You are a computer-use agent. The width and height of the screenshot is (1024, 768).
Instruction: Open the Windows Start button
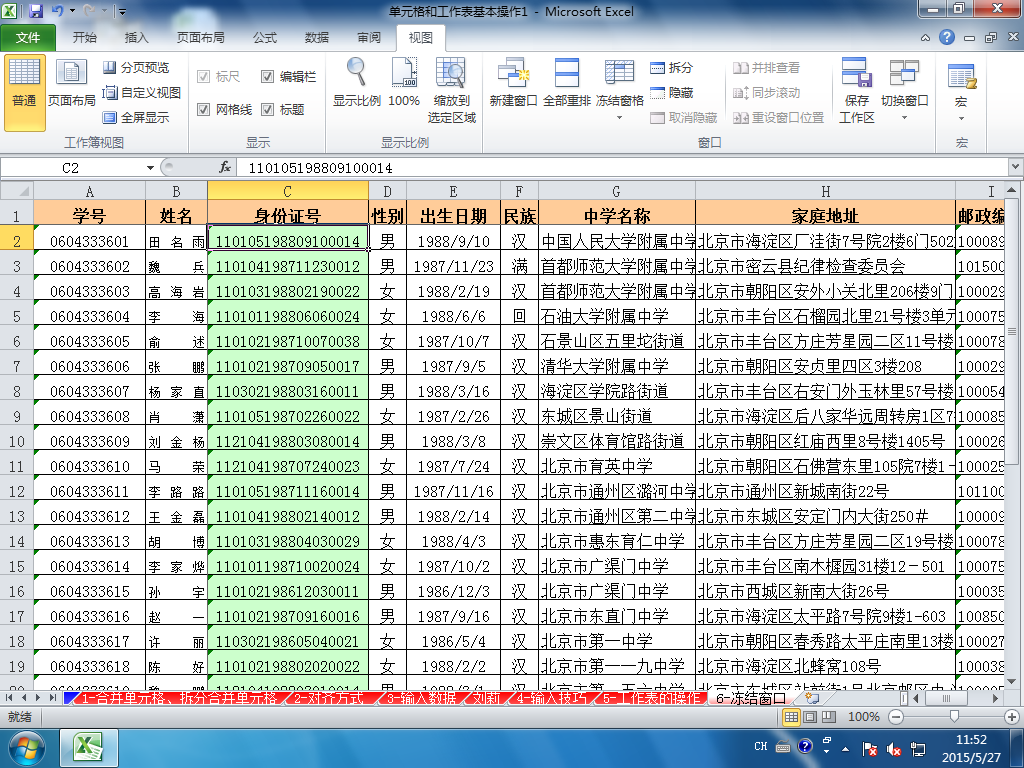[x=26, y=748]
